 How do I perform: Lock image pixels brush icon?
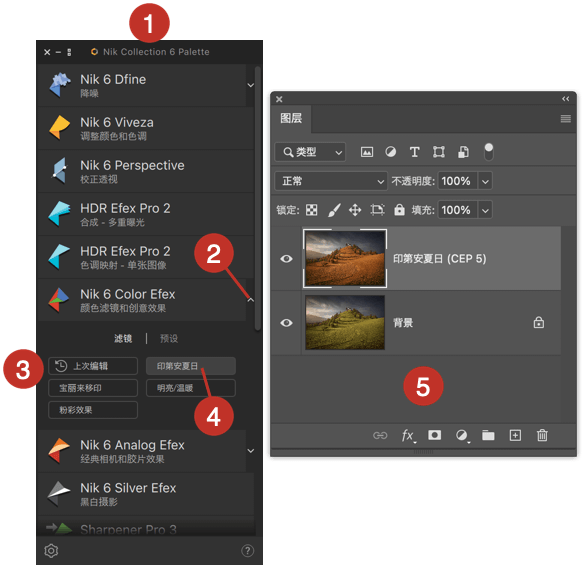pos(334,210)
